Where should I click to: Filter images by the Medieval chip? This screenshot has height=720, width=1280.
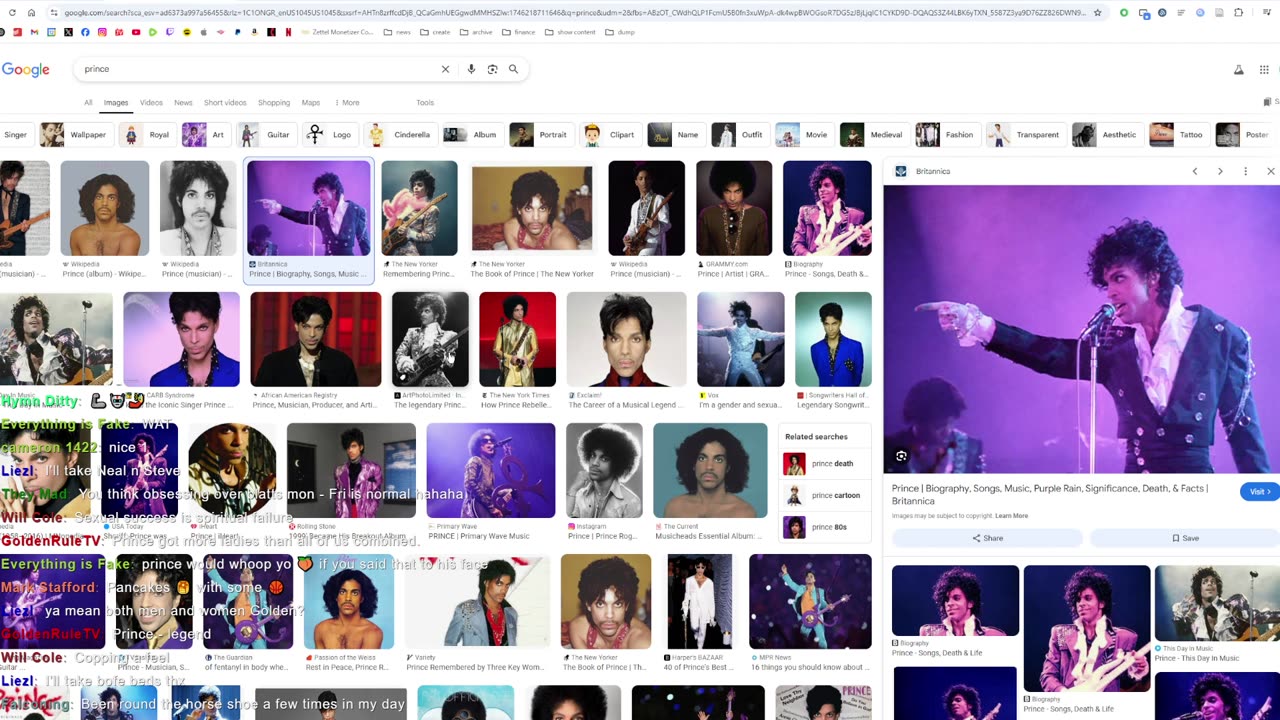tap(874, 135)
